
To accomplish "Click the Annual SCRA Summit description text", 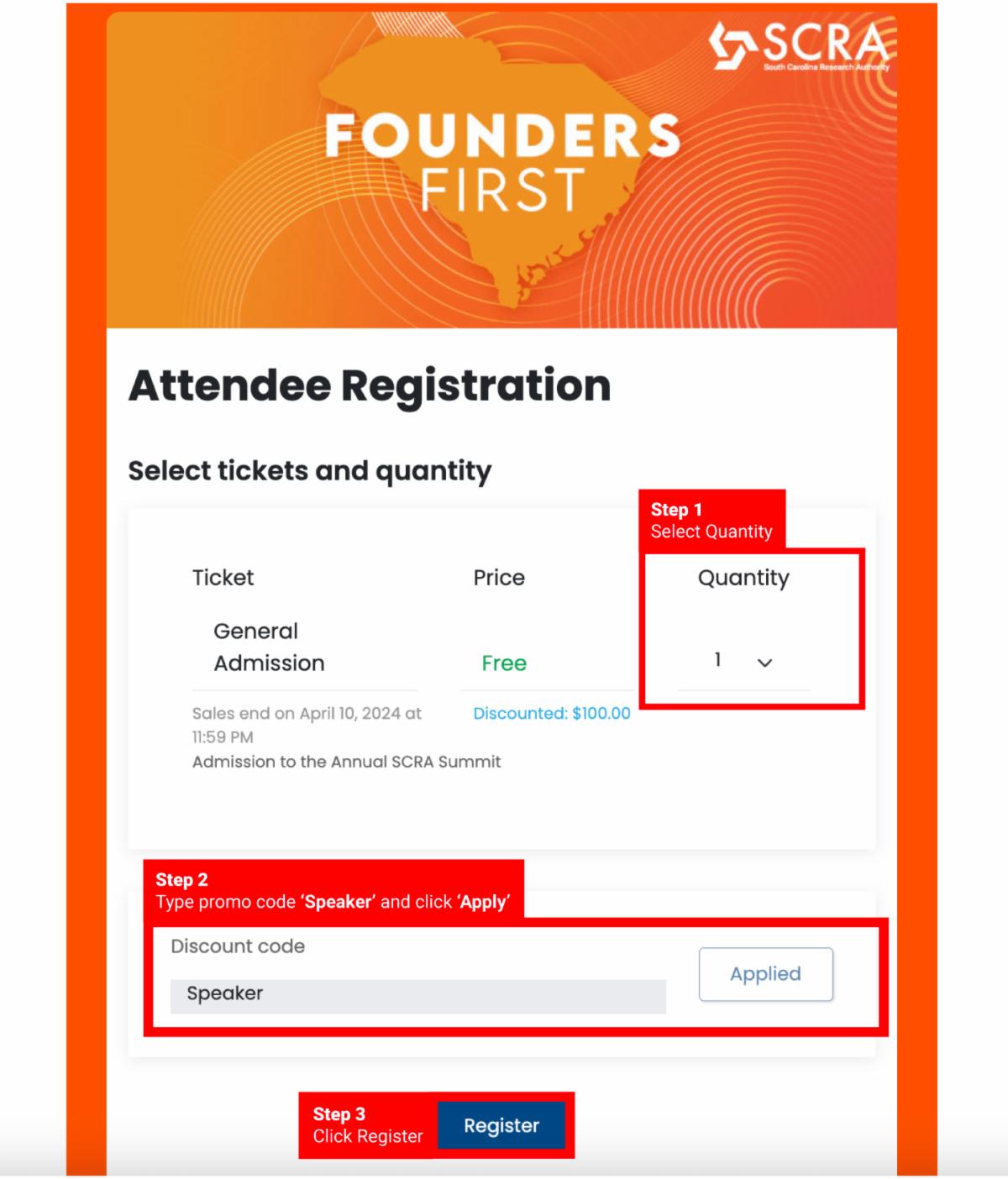I will [346, 762].
